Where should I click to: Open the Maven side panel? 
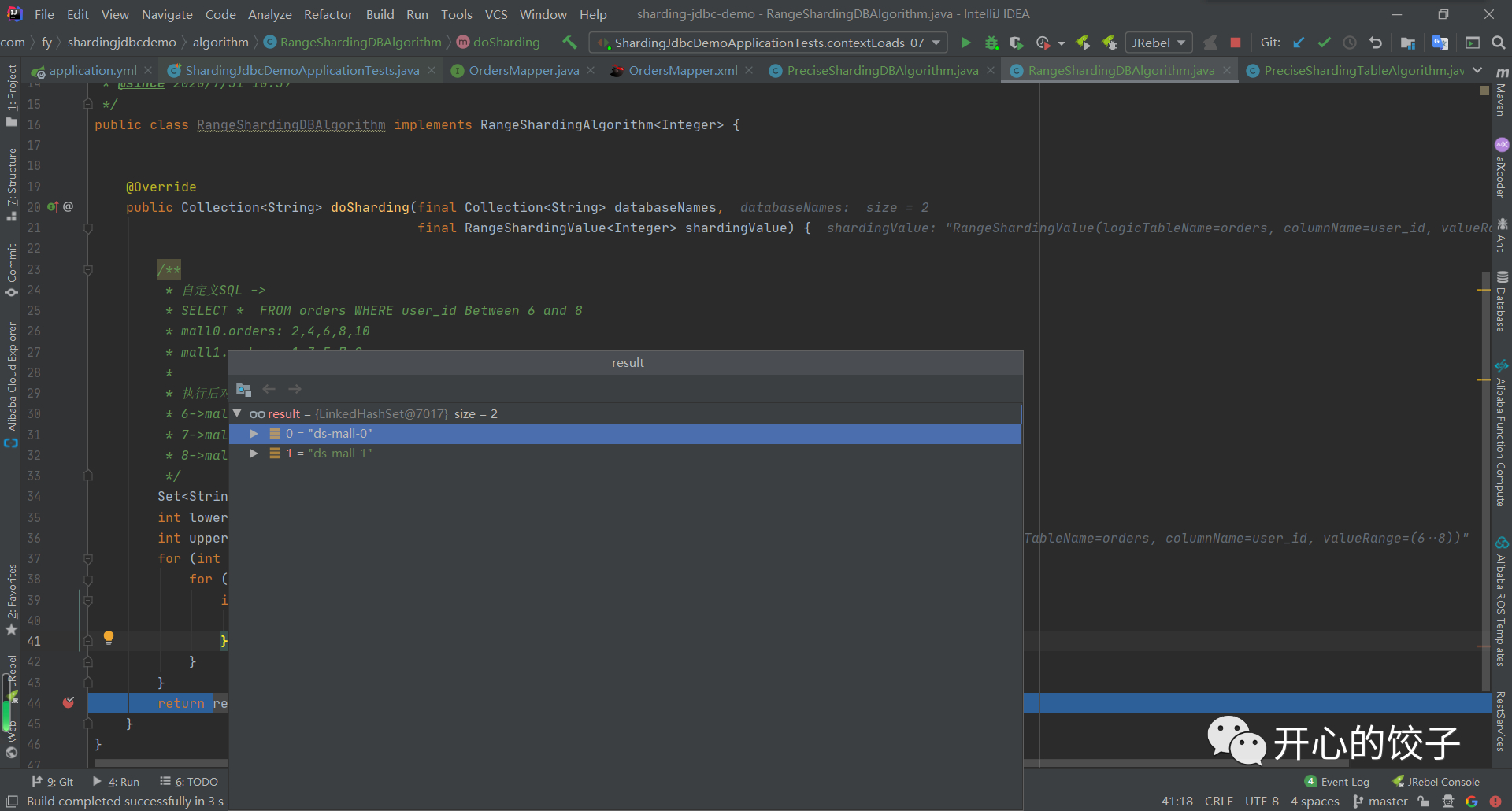1502,92
